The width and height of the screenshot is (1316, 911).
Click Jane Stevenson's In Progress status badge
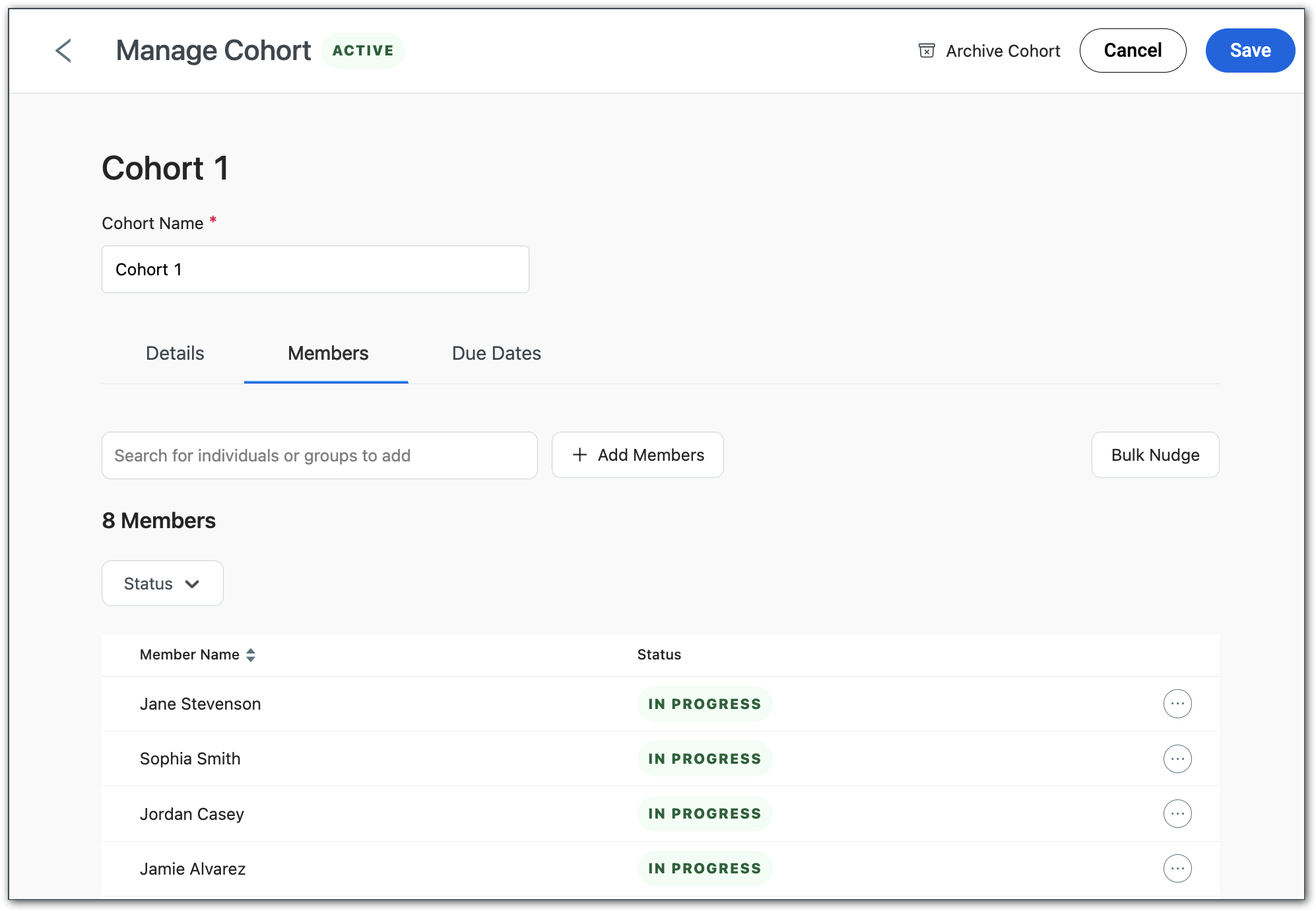[x=704, y=704]
